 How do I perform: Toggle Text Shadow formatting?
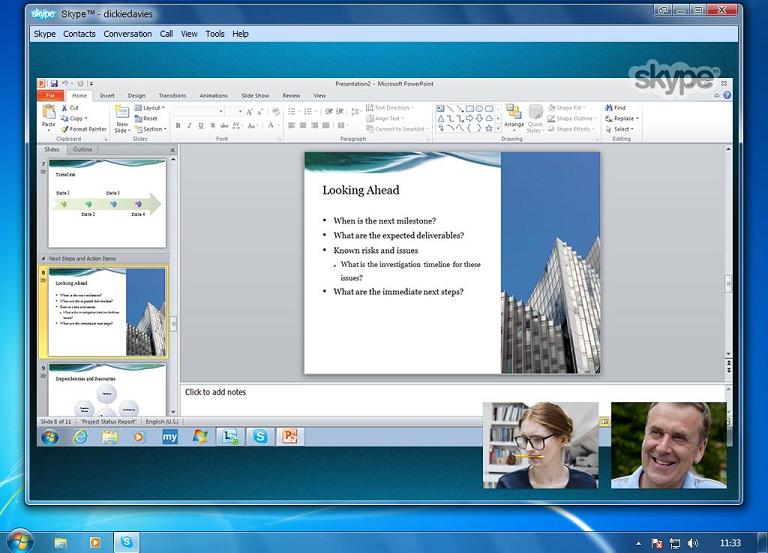point(213,126)
